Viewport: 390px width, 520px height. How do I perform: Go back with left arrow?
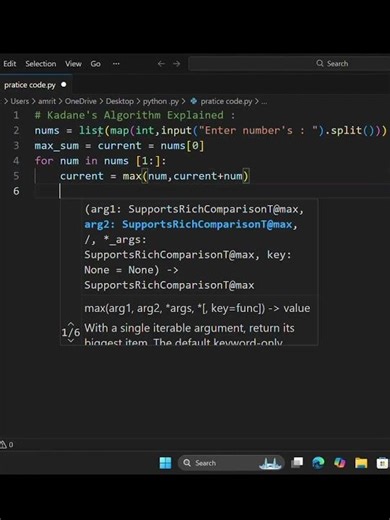point(161,64)
